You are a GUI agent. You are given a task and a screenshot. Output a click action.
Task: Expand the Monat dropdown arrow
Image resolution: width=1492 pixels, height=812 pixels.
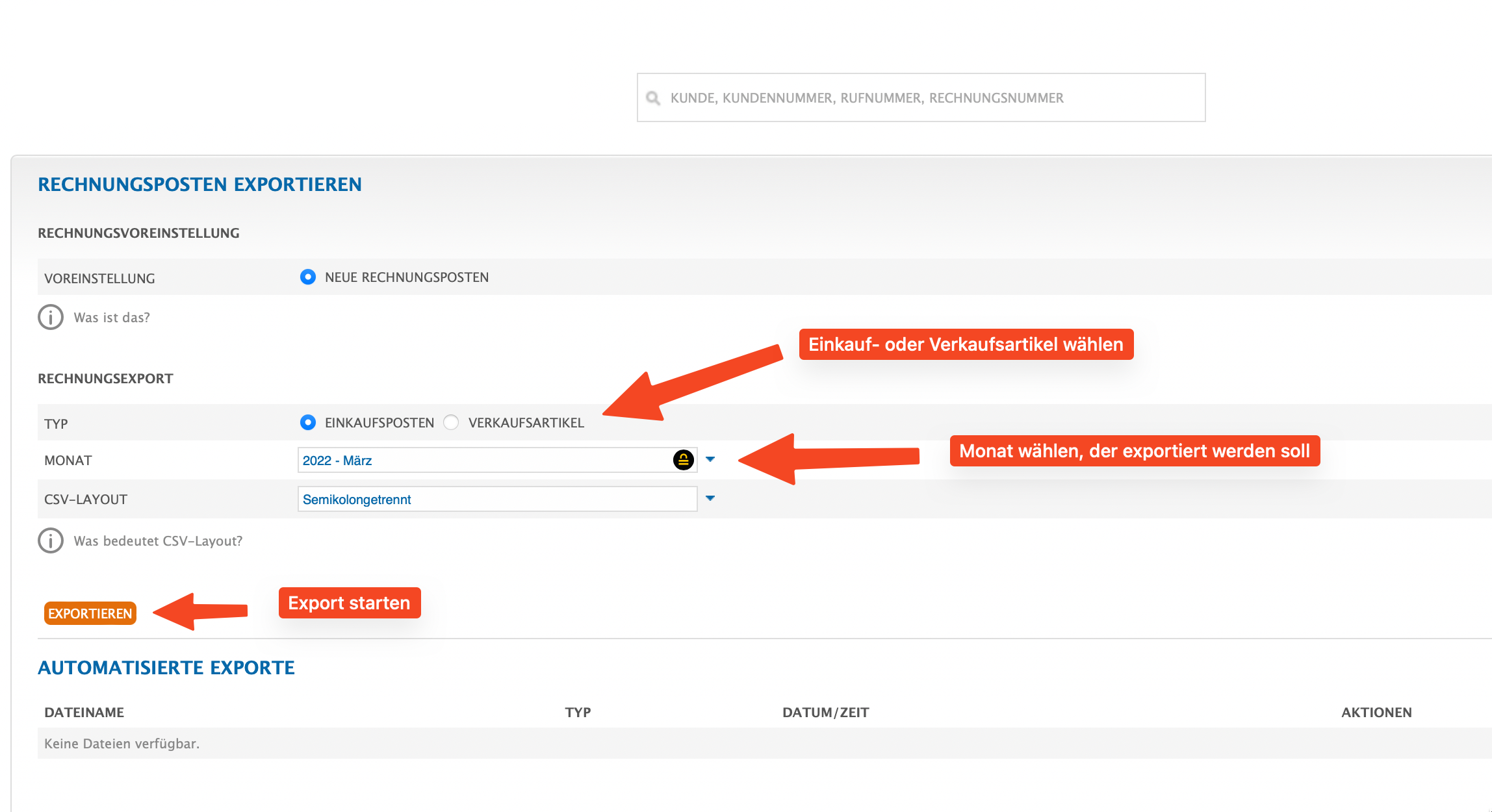pyautogui.click(x=710, y=460)
